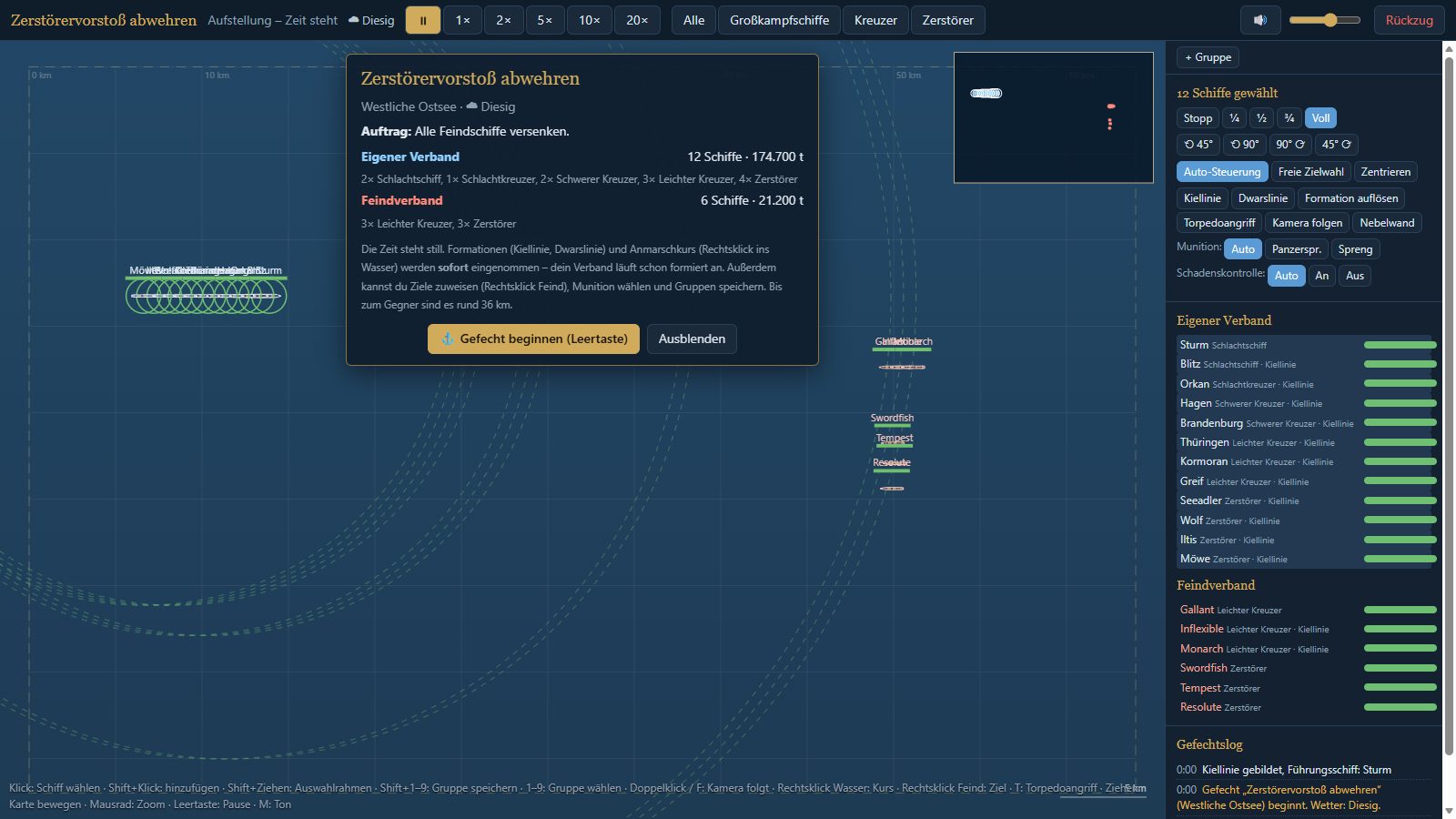Click the pause button in the top bar

423,20
